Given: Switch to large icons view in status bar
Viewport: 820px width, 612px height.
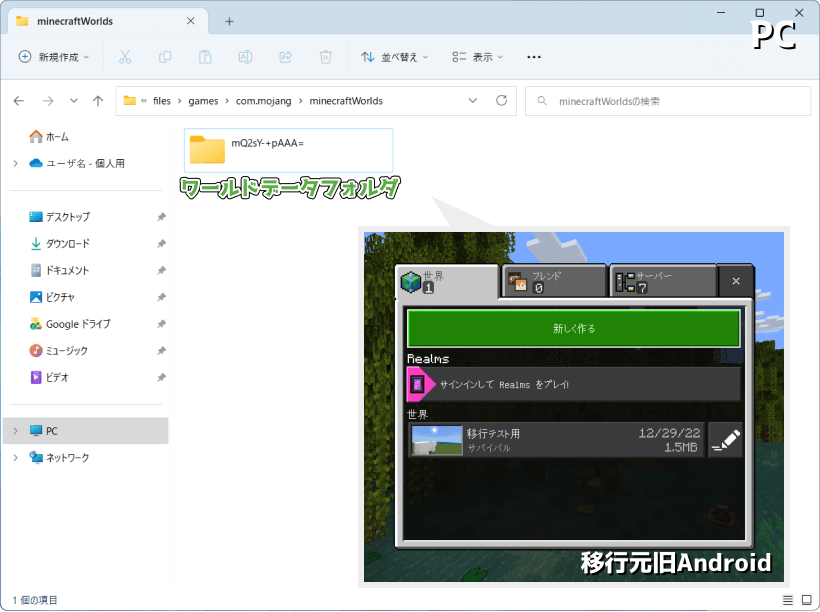Looking at the screenshot, I should click(x=807, y=600).
